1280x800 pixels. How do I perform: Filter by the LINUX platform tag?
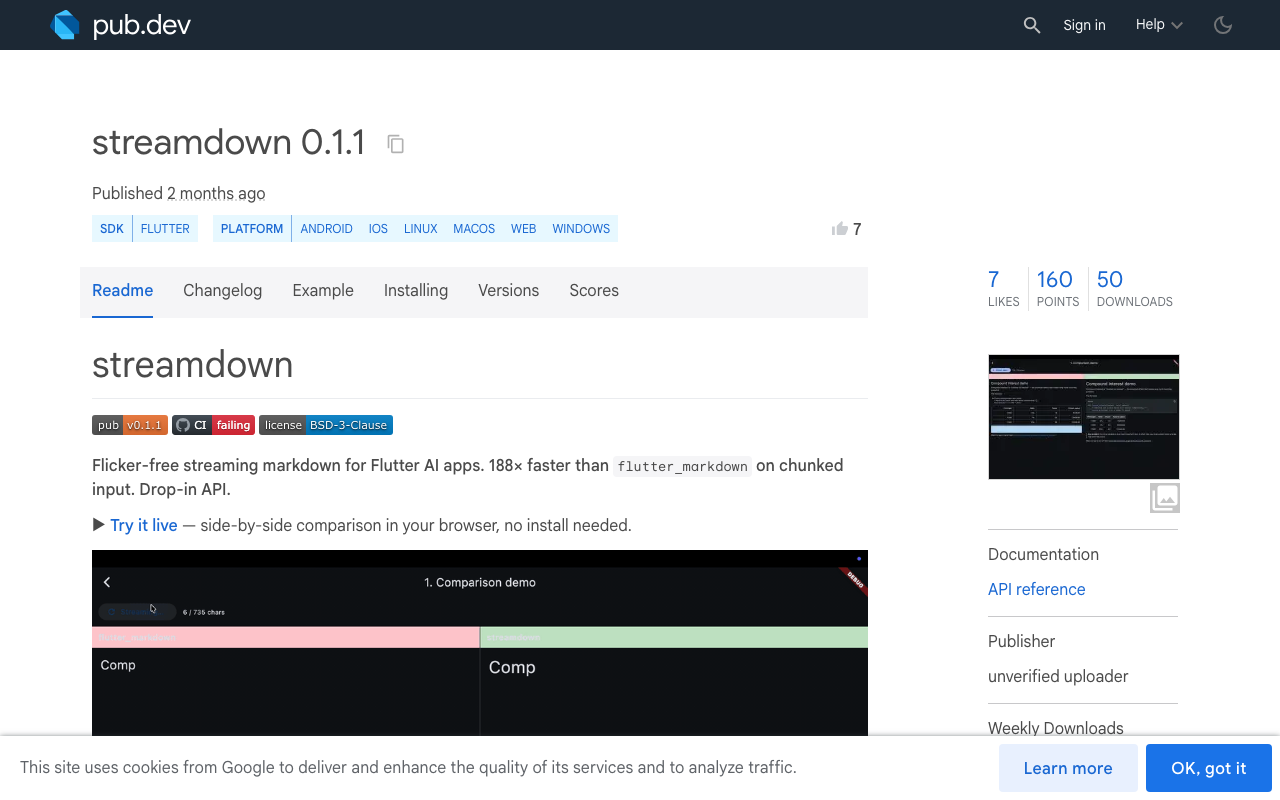[420, 229]
